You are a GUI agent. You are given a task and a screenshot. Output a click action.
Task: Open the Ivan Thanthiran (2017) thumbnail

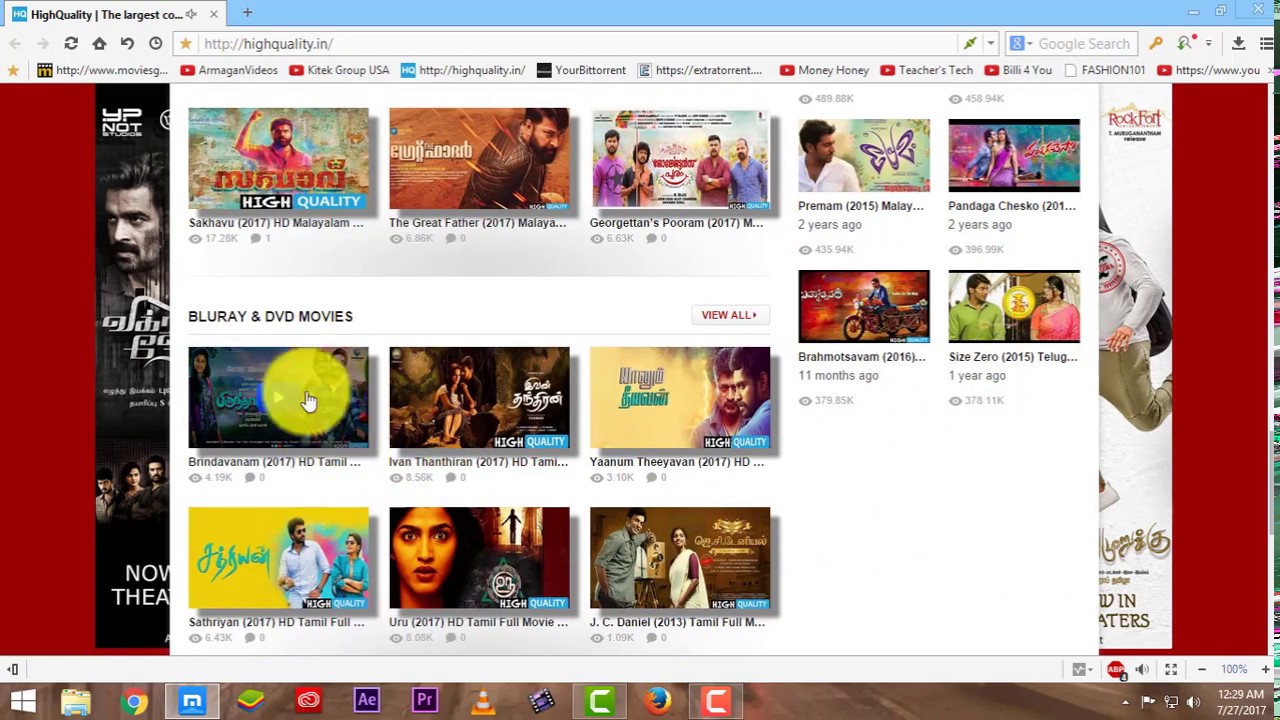479,398
